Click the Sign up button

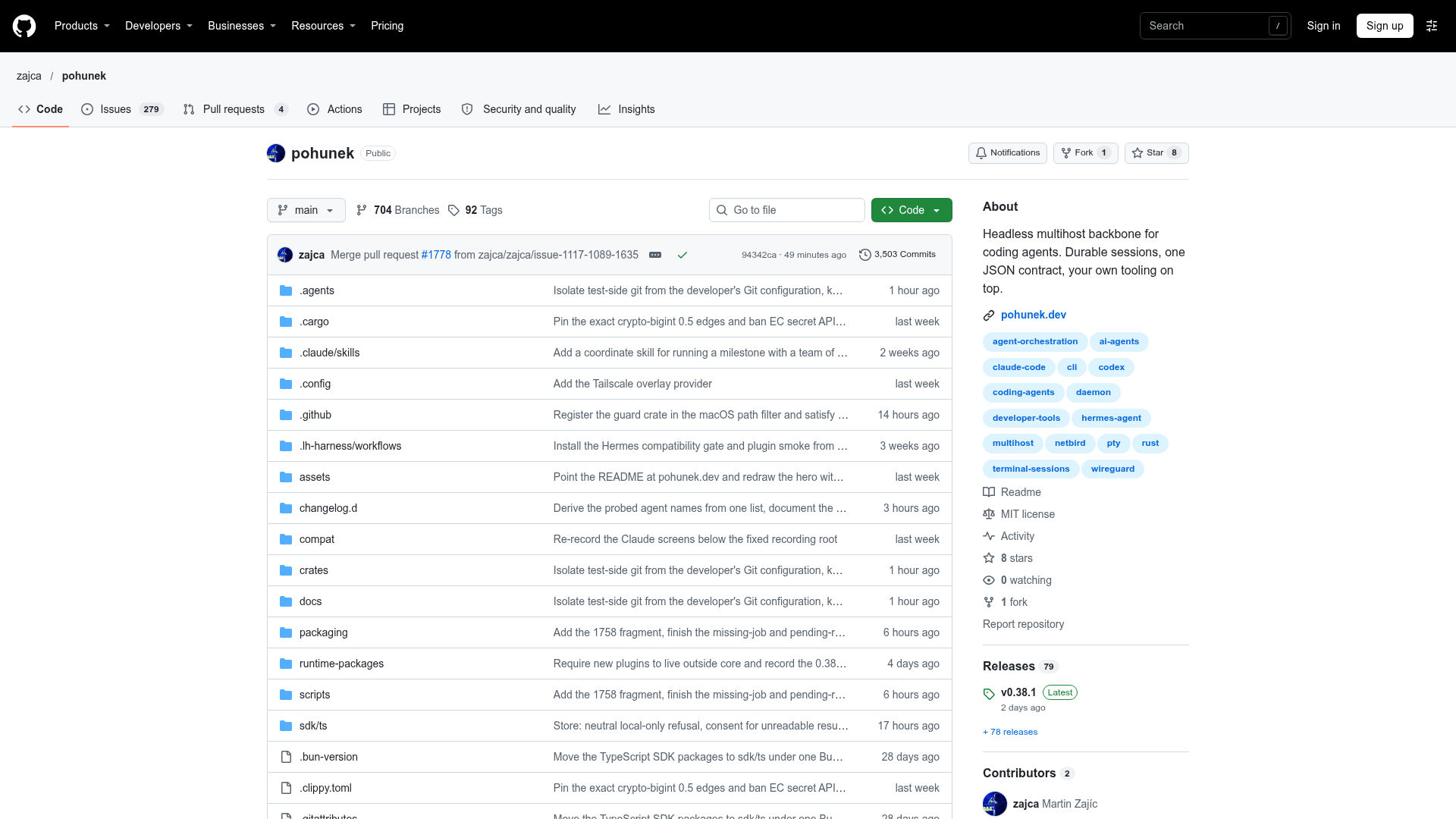1385,26
